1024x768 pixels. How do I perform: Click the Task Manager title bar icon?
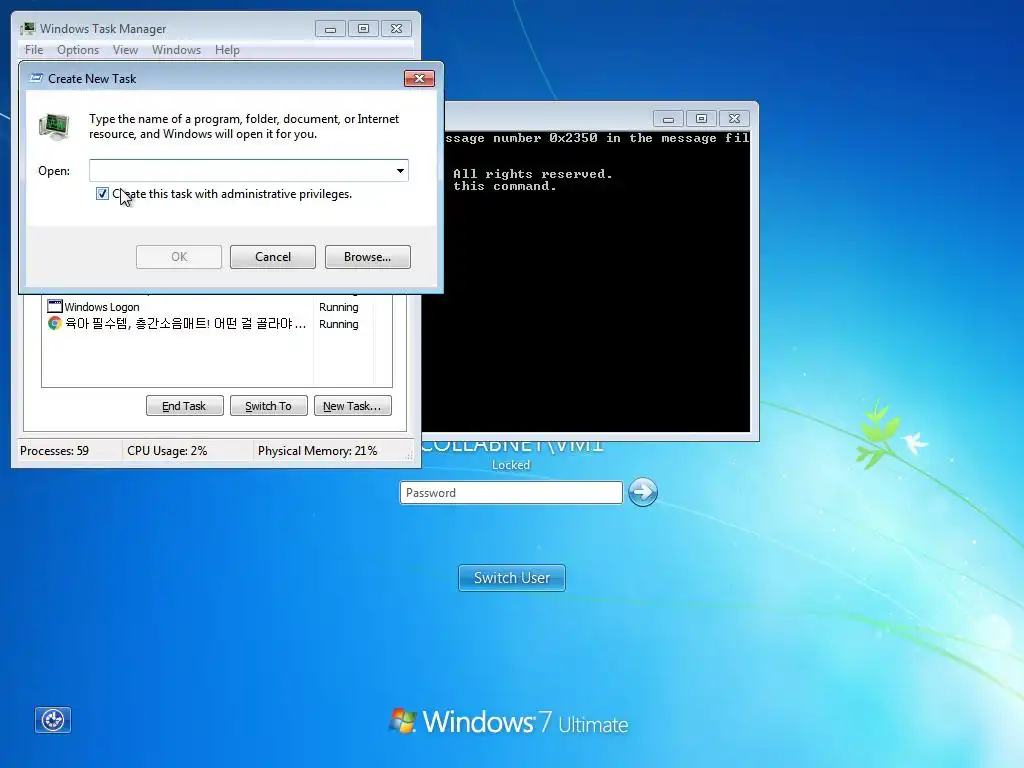(28, 29)
